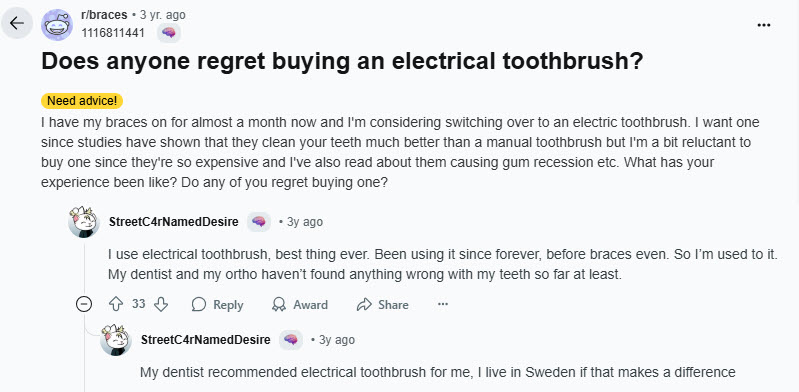The width and height of the screenshot is (799, 392).
Task: Open first StreetC4rNamedDesire username link
Action: click(174, 222)
